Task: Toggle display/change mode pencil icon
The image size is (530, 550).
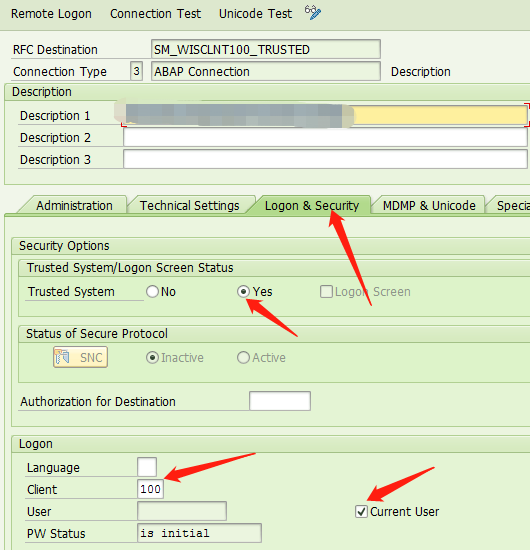Action: 313,13
